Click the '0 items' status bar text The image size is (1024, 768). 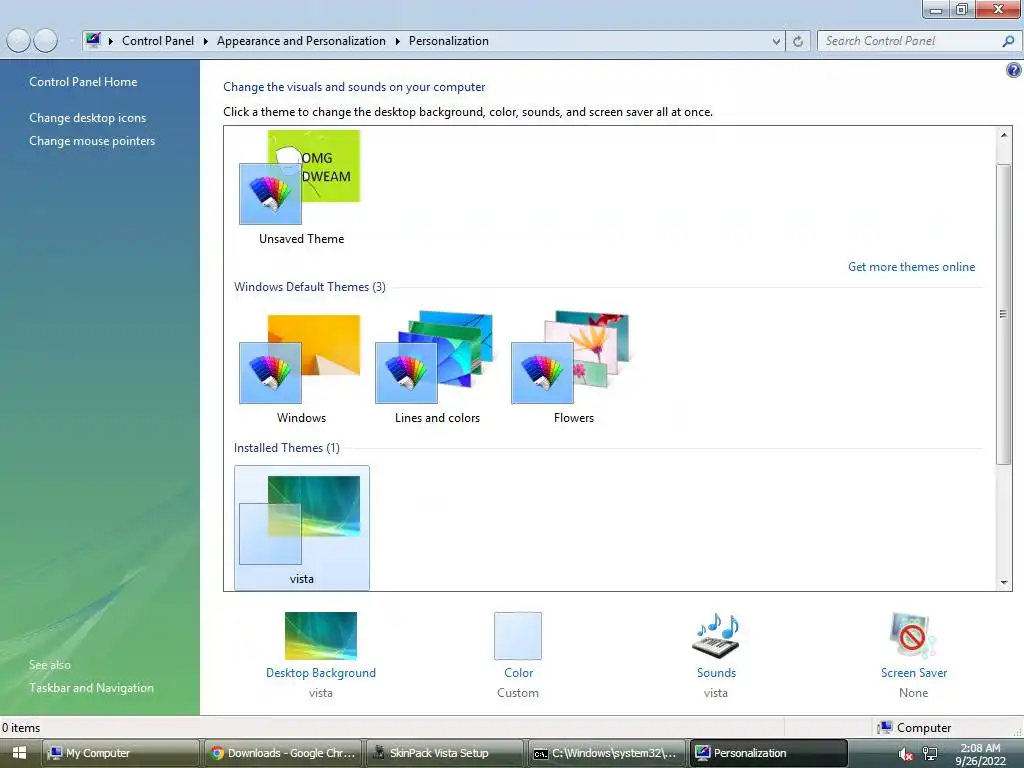point(21,728)
